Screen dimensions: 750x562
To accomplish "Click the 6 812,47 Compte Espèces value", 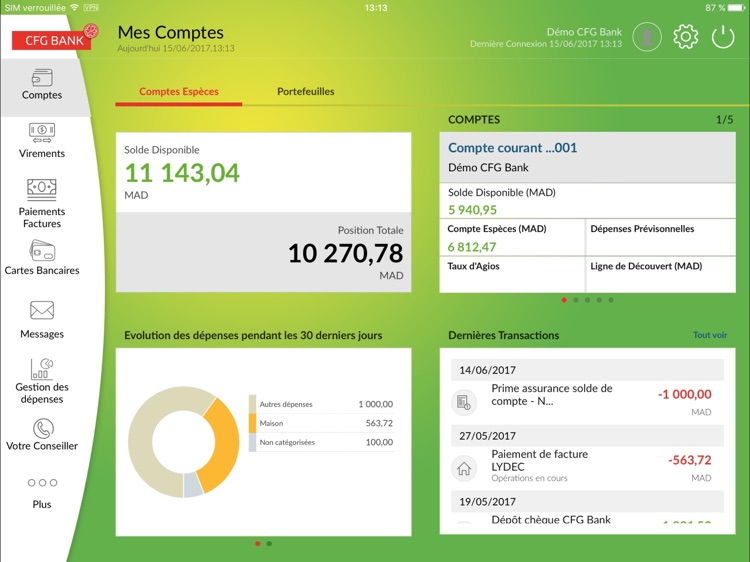I will coord(472,247).
